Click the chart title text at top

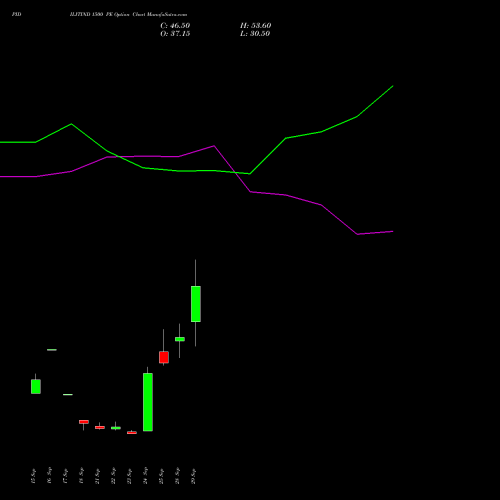[x=128, y=15]
